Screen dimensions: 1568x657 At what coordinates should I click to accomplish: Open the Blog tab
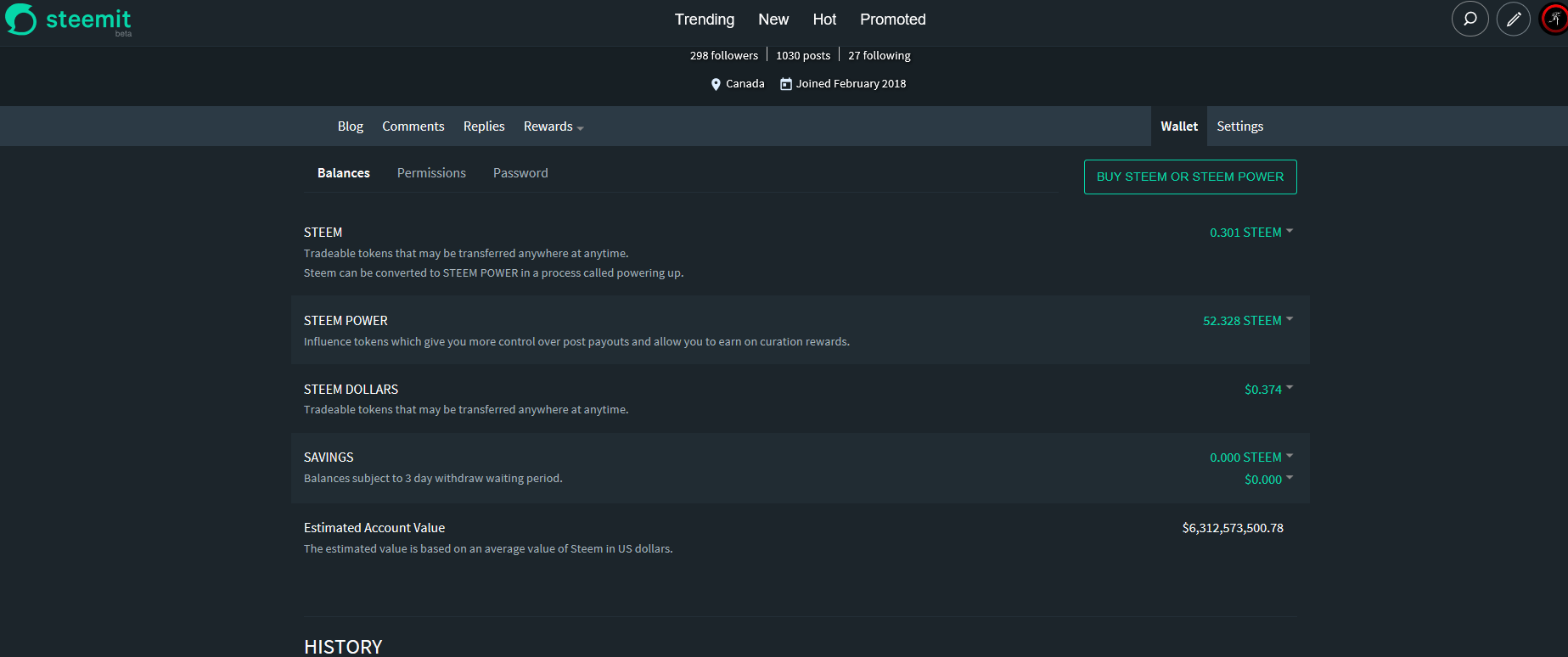351,126
